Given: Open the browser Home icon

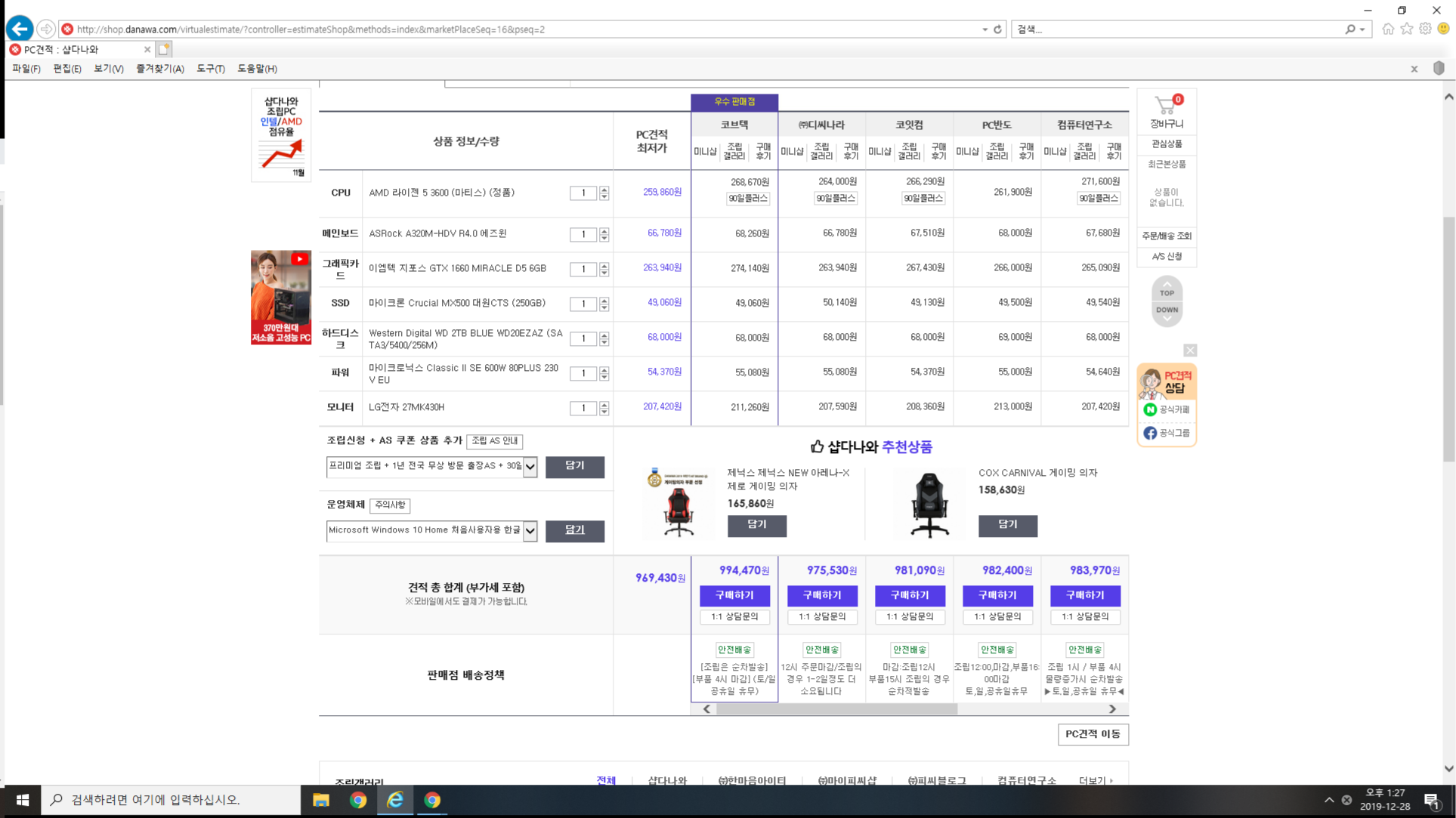Looking at the screenshot, I should pos(1388,29).
